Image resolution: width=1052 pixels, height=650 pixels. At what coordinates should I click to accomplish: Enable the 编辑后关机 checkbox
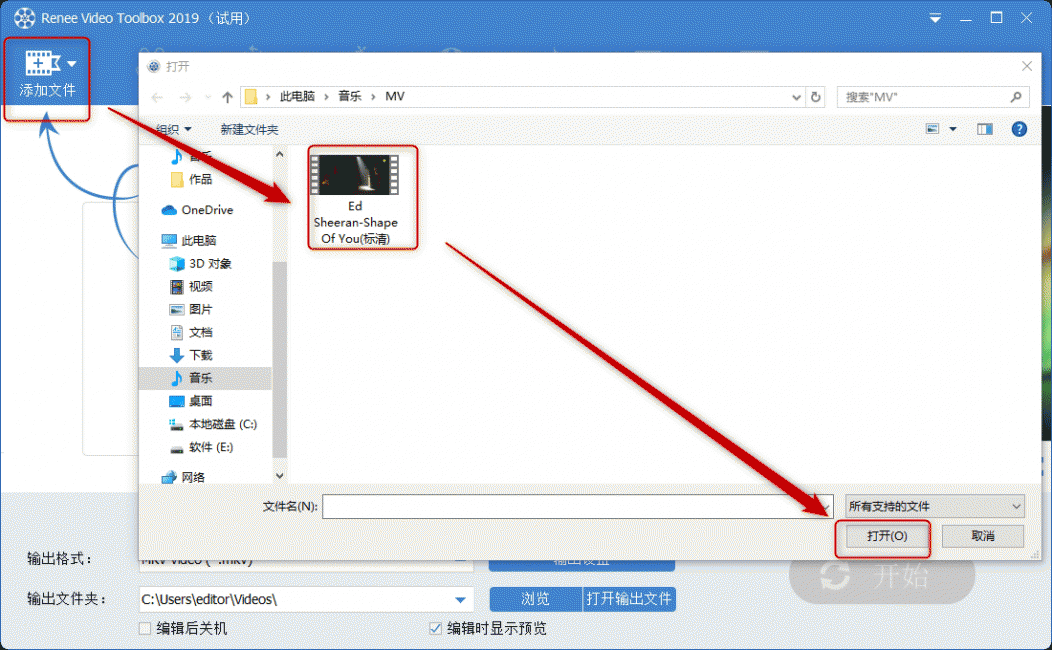click(x=144, y=629)
